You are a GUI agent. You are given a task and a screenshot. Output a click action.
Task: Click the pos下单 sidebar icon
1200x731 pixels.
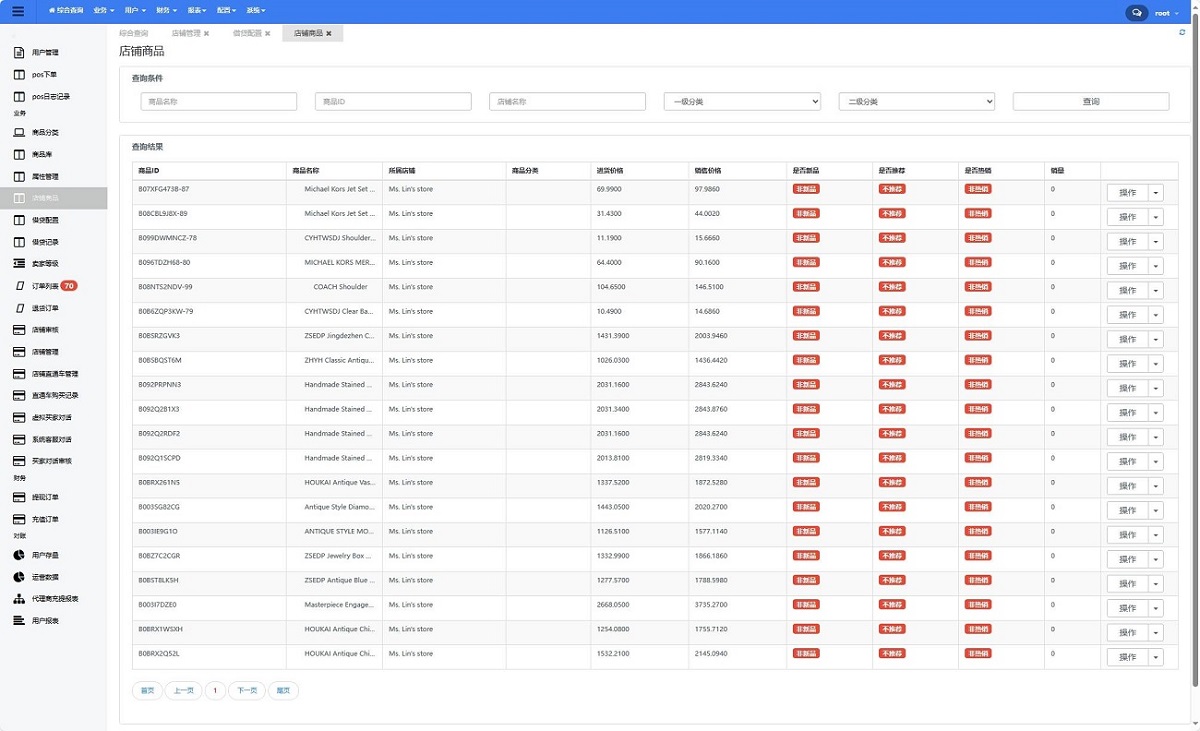click(x=19, y=75)
